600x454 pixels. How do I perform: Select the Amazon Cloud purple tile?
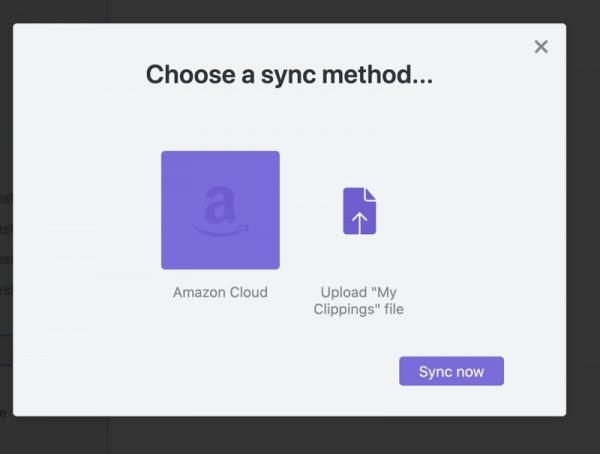pos(220,210)
